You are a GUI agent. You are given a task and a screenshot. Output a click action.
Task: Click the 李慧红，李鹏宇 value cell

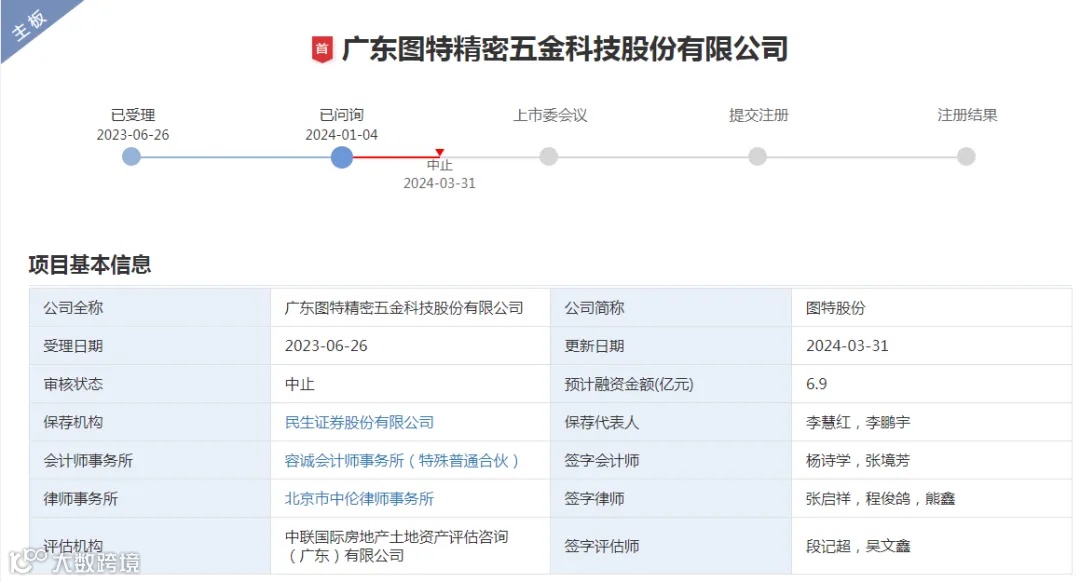pyautogui.click(x=932, y=422)
